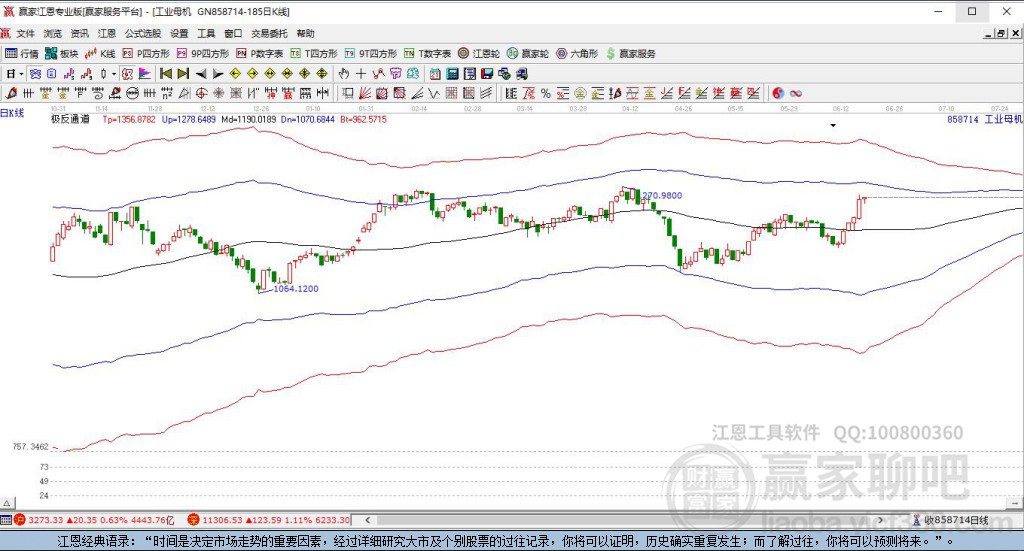Click the 收858714日线 status text
The width and height of the screenshot is (1024, 551).
point(956,520)
